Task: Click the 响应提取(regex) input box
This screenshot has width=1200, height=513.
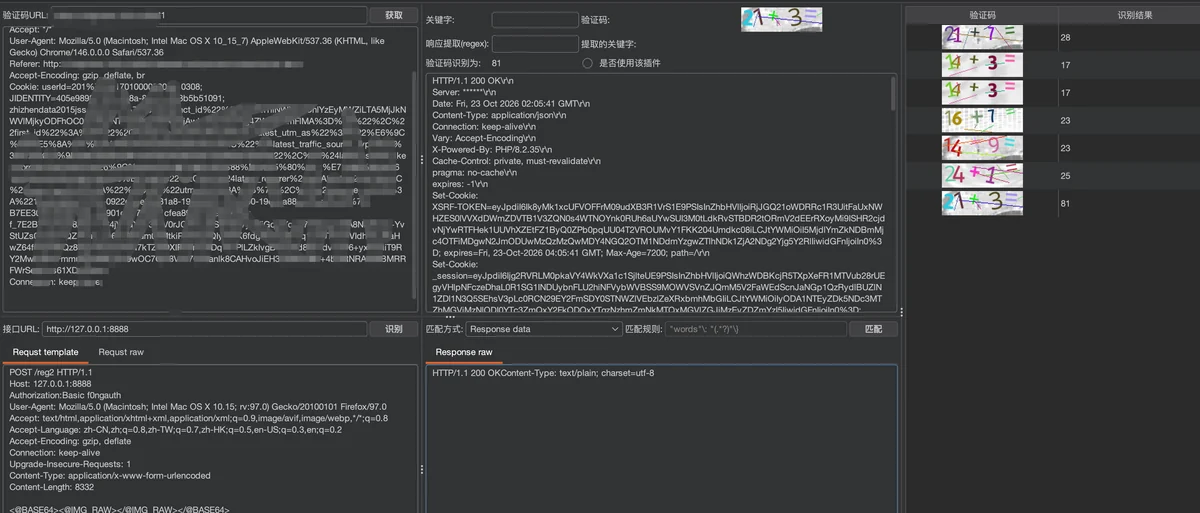Action: point(535,44)
